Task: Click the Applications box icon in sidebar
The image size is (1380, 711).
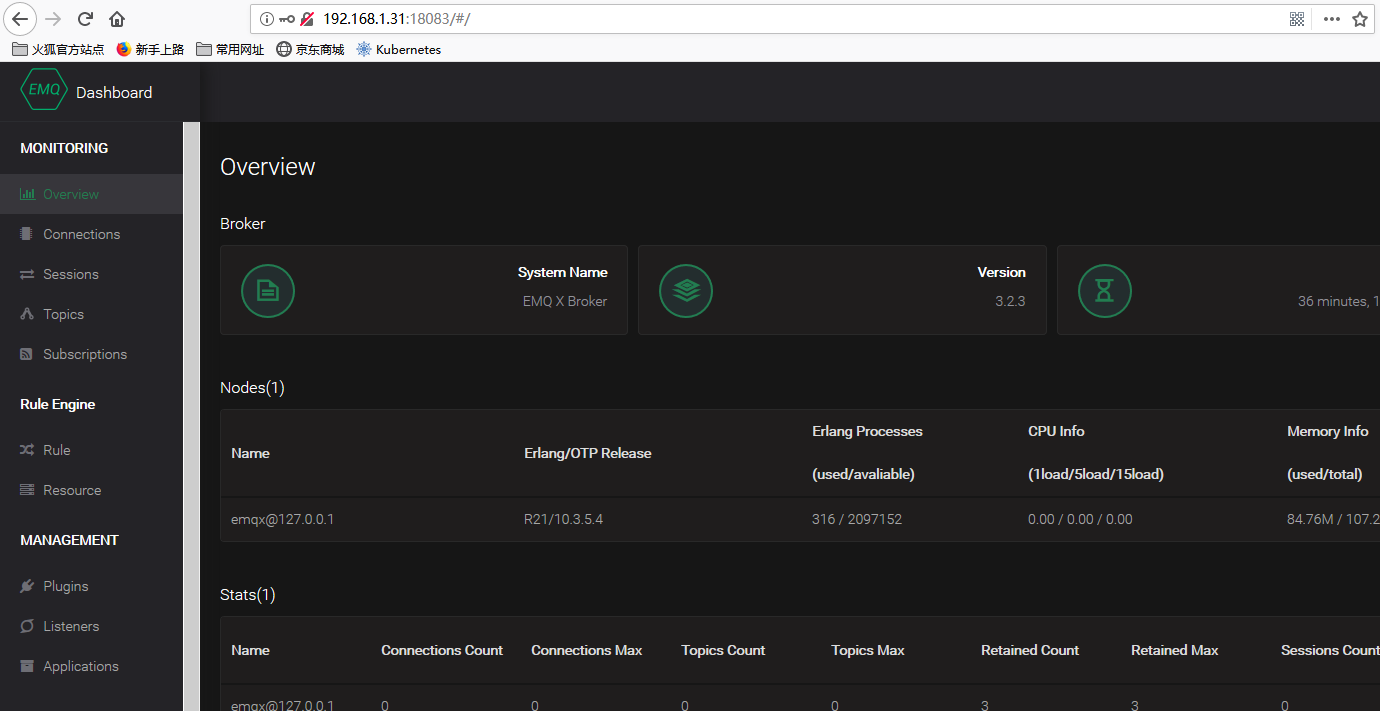Action: point(27,666)
